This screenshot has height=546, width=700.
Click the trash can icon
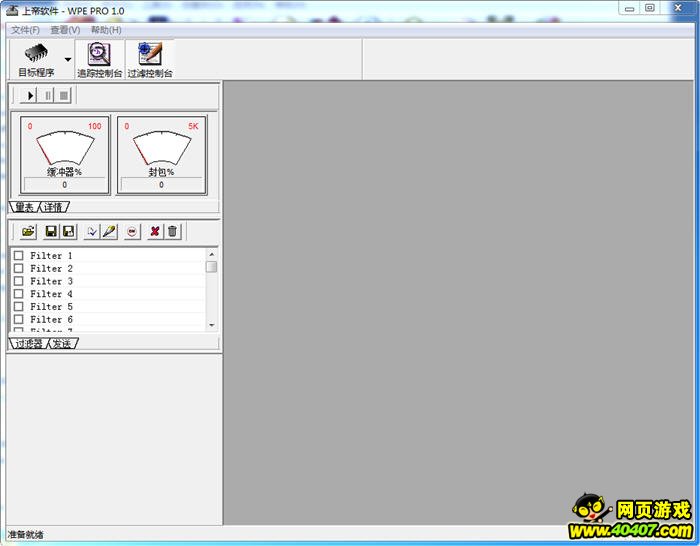[x=172, y=231]
